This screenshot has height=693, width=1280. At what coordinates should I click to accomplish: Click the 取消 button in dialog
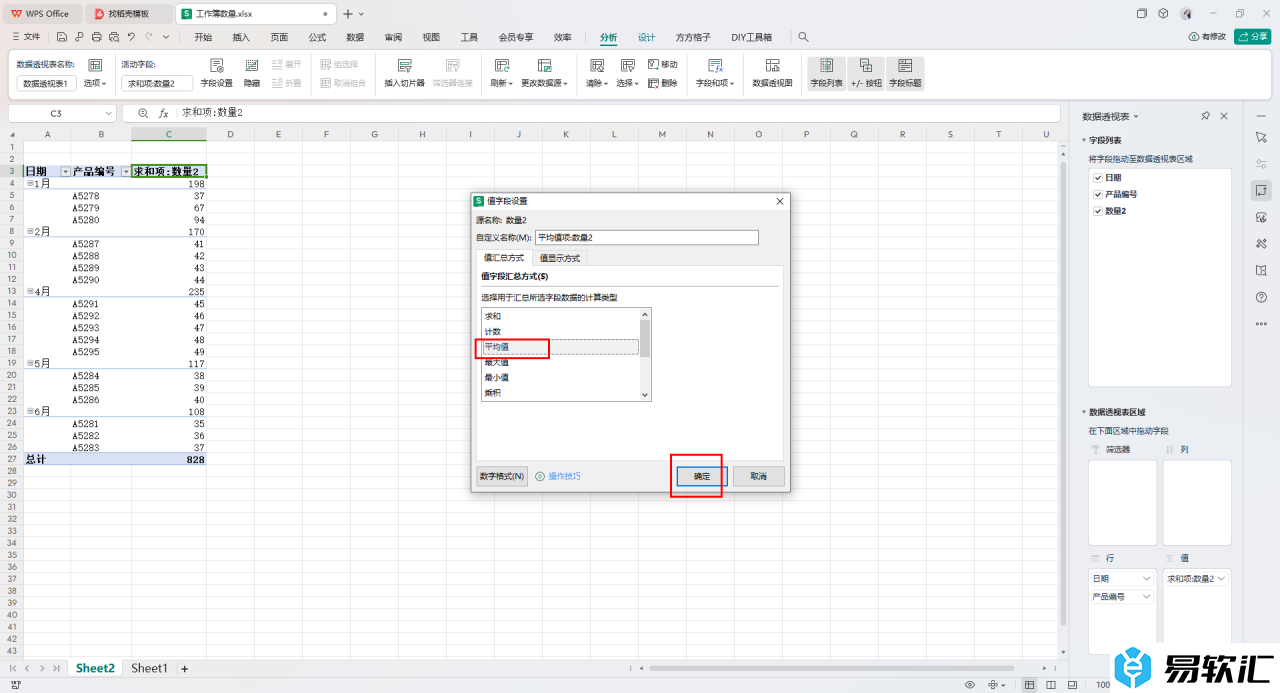[x=758, y=476]
